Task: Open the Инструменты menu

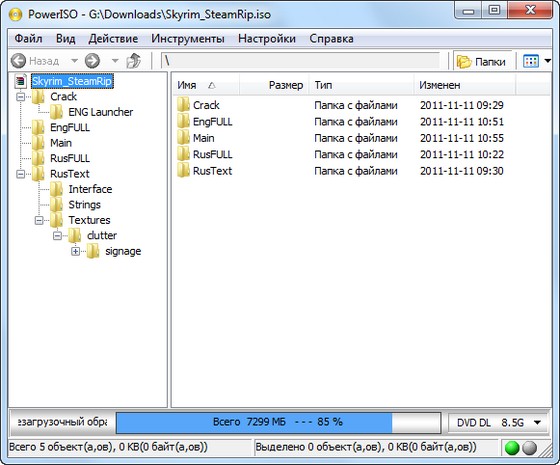Action: click(x=188, y=39)
